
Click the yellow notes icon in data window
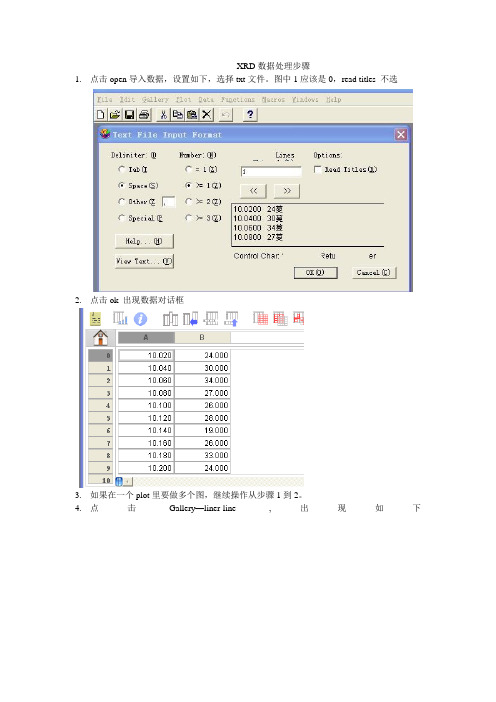pyautogui.click(x=95, y=318)
